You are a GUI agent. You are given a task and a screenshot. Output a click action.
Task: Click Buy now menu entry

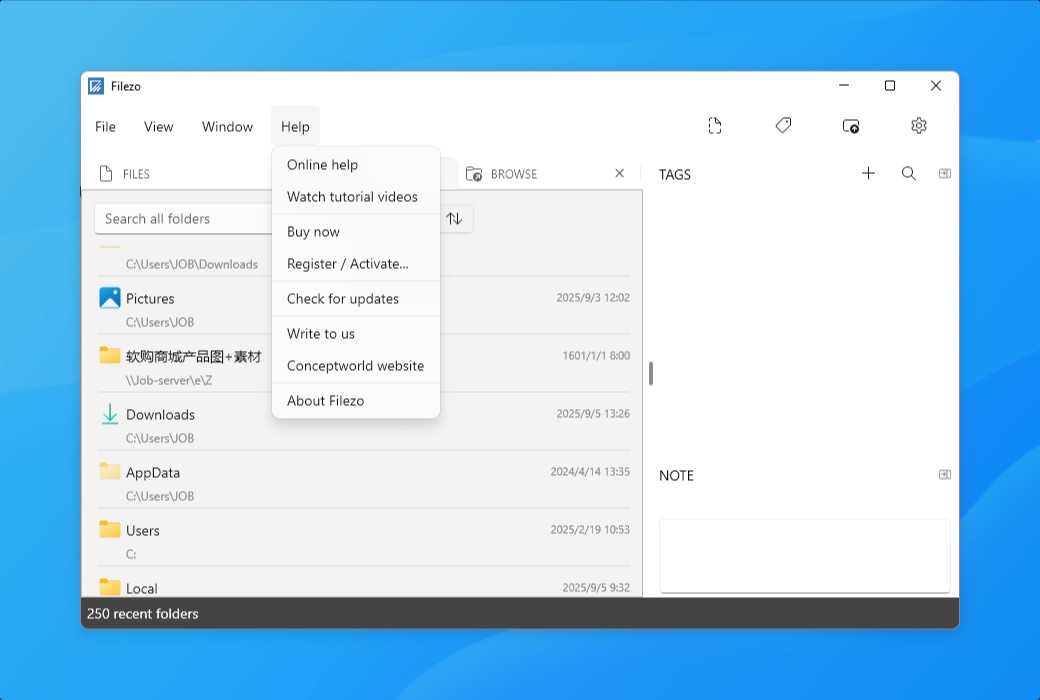tap(356, 232)
